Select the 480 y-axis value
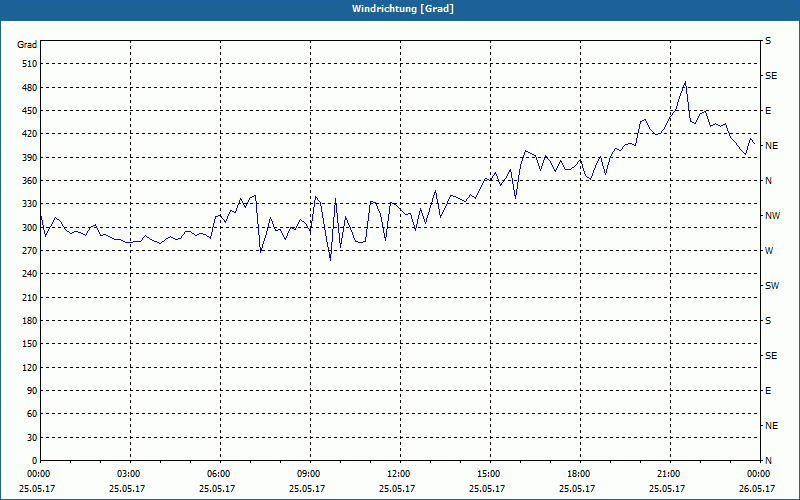 click(x=30, y=88)
